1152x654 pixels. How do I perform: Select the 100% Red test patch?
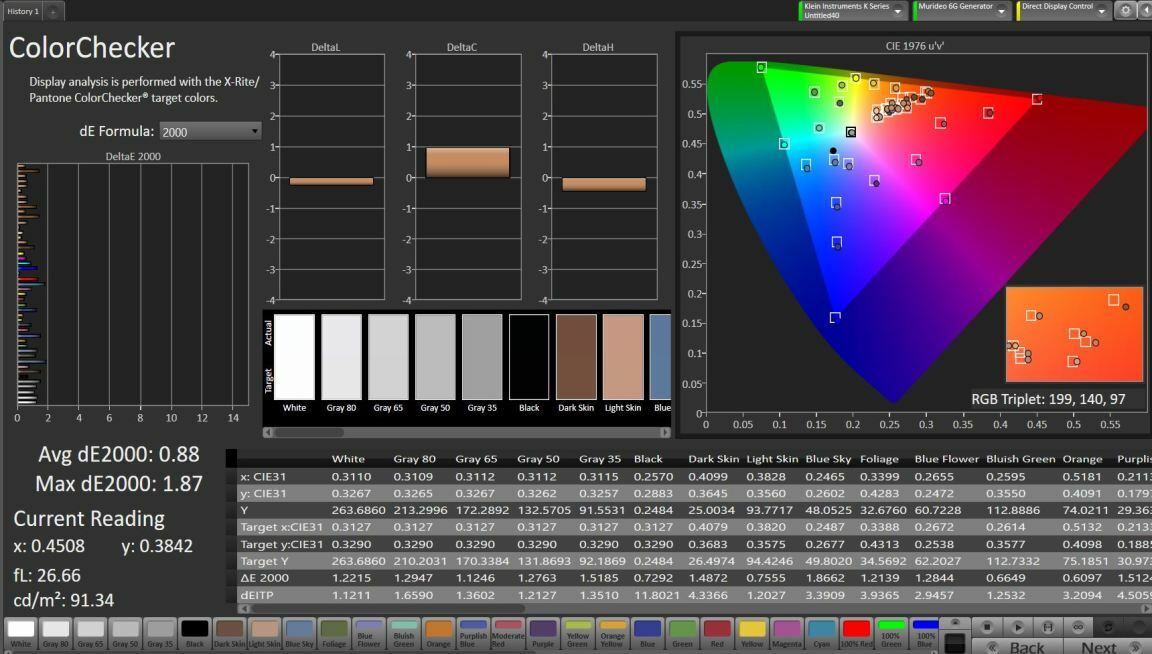(x=856, y=628)
